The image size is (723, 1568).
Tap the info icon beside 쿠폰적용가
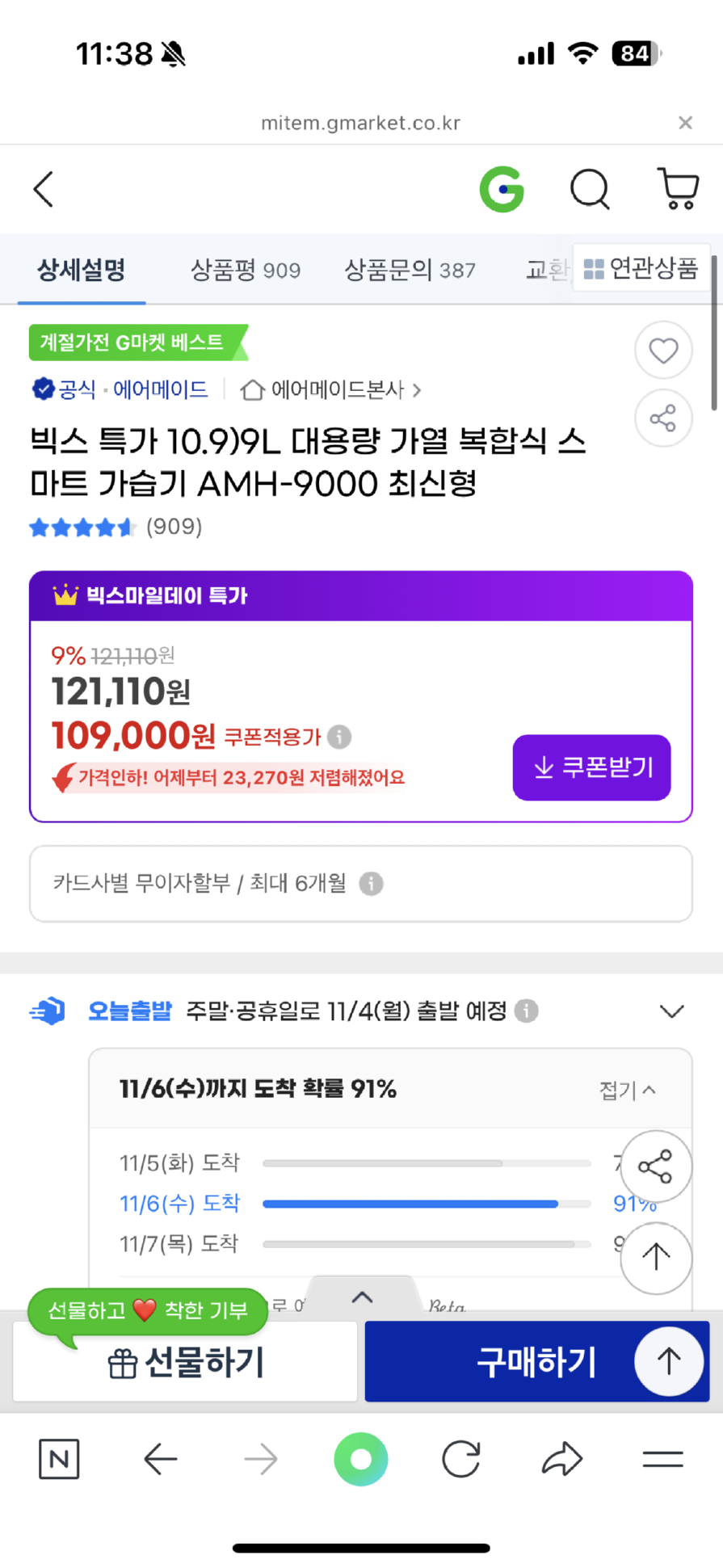pyautogui.click(x=340, y=737)
